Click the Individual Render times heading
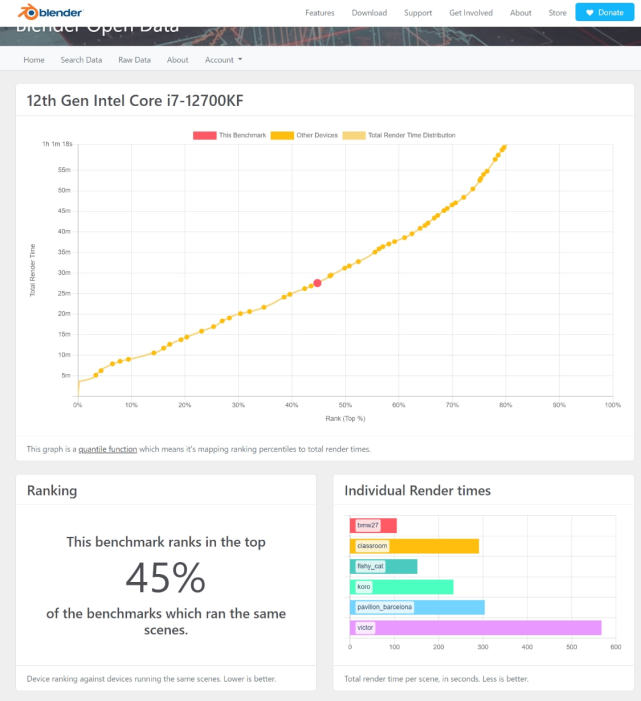Image resolution: width=641 pixels, height=701 pixels. (417, 491)
